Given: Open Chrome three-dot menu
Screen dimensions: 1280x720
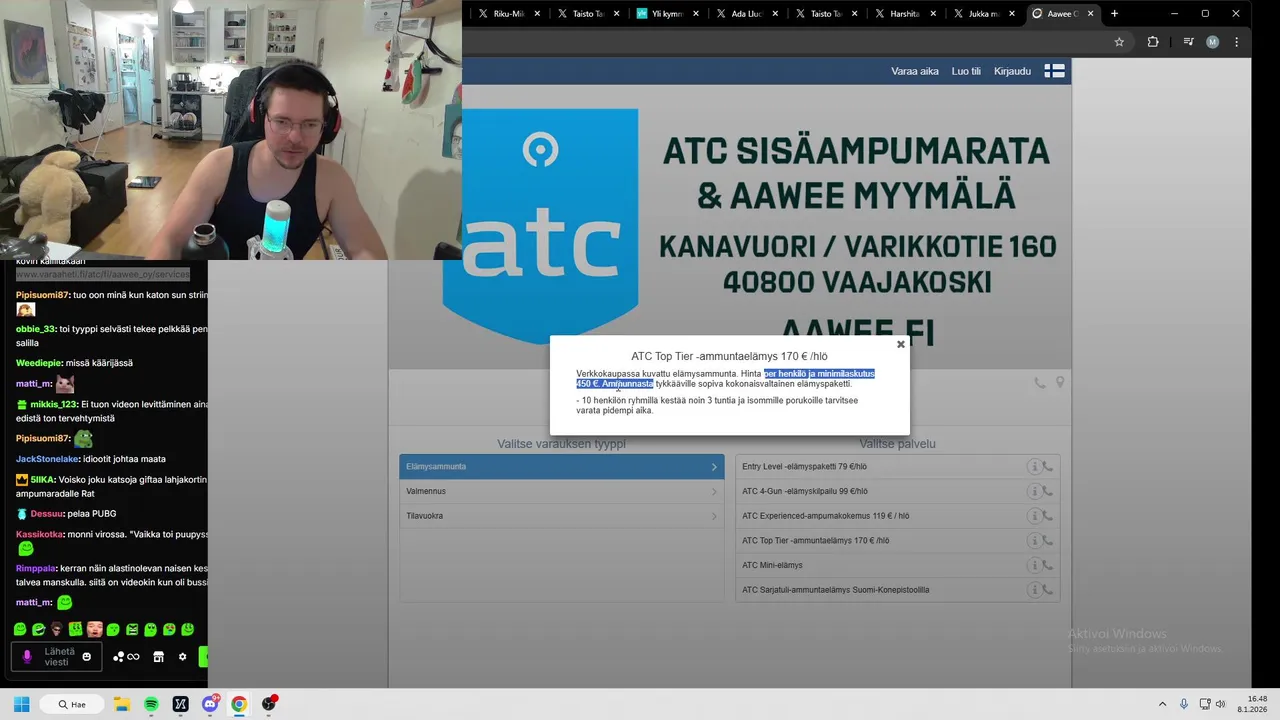Looking at the screenshot, I should coord(1237,42).
